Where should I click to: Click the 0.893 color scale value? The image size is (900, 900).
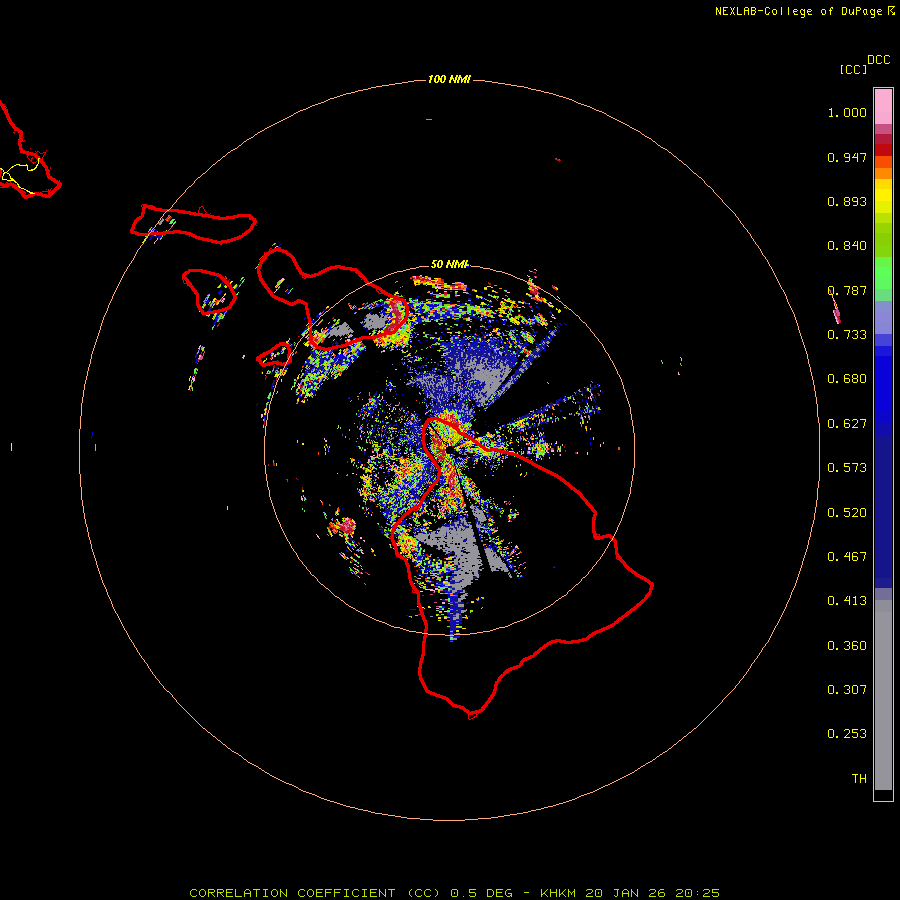pos(847,201)
